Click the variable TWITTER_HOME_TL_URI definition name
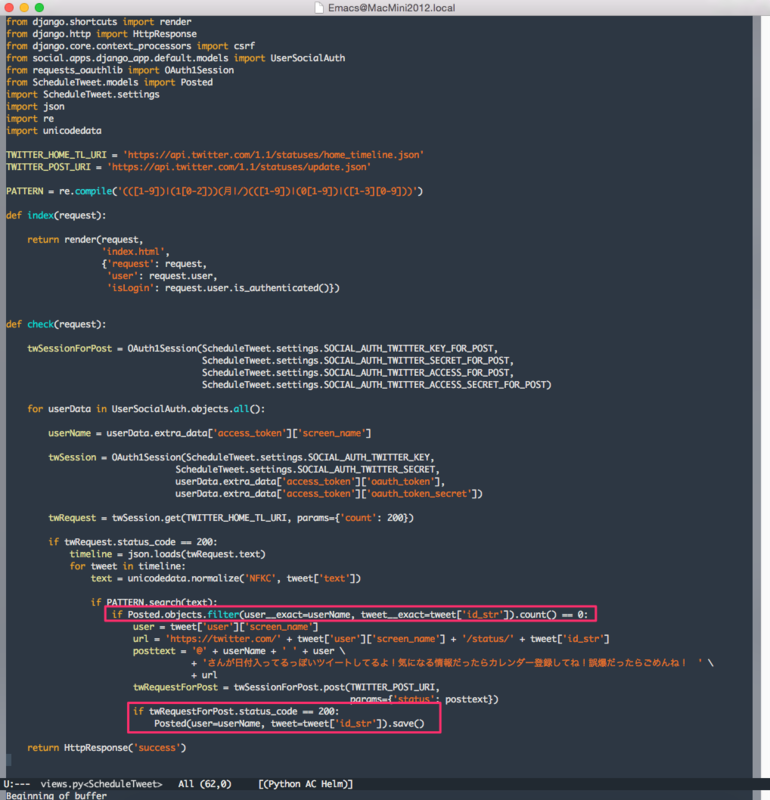Image resolution: width=770 pixels, height=800 pixels. coord(56,155)
